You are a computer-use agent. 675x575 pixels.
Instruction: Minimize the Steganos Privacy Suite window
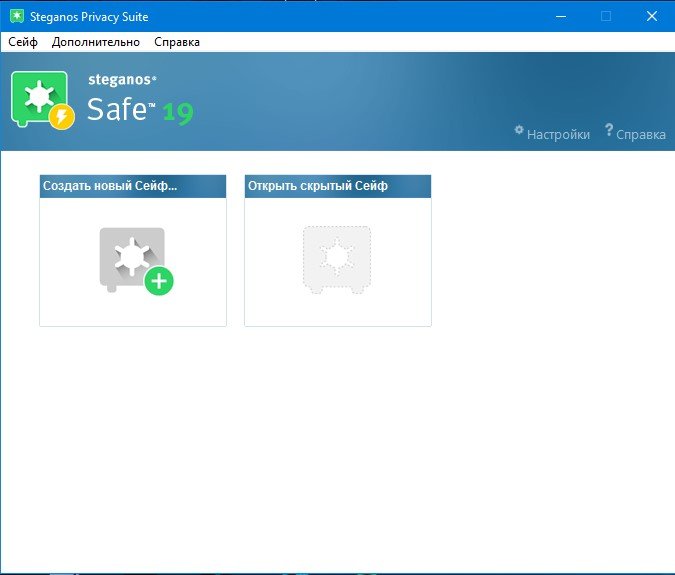pyautogui.click(x=561, y=16)
